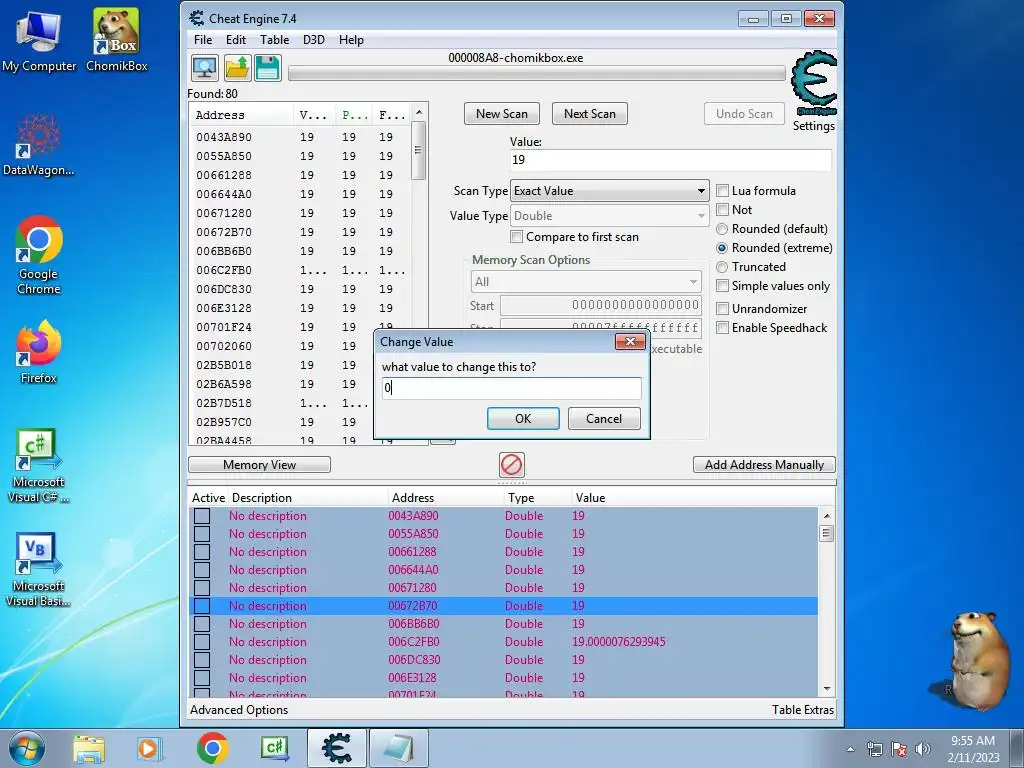Click OK in Change Value dialog

(x=523, y=419)
